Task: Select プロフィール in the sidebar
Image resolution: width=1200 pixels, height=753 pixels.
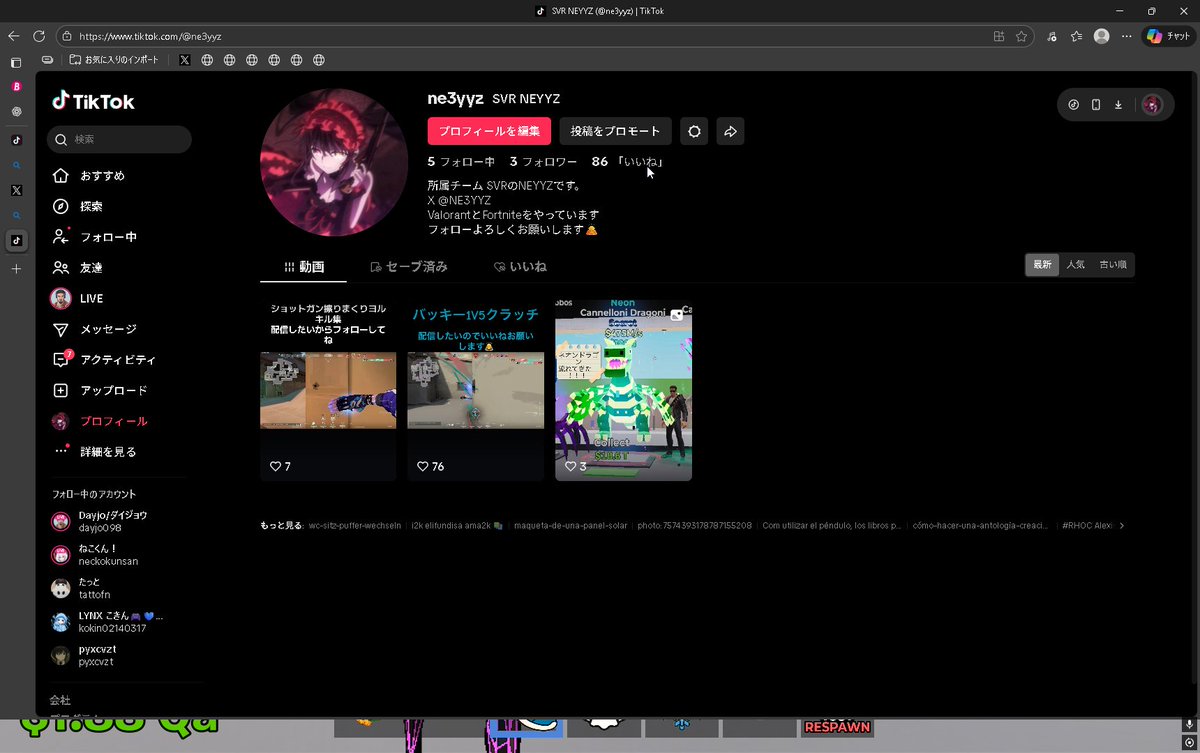Action: [x=99, y=421]
